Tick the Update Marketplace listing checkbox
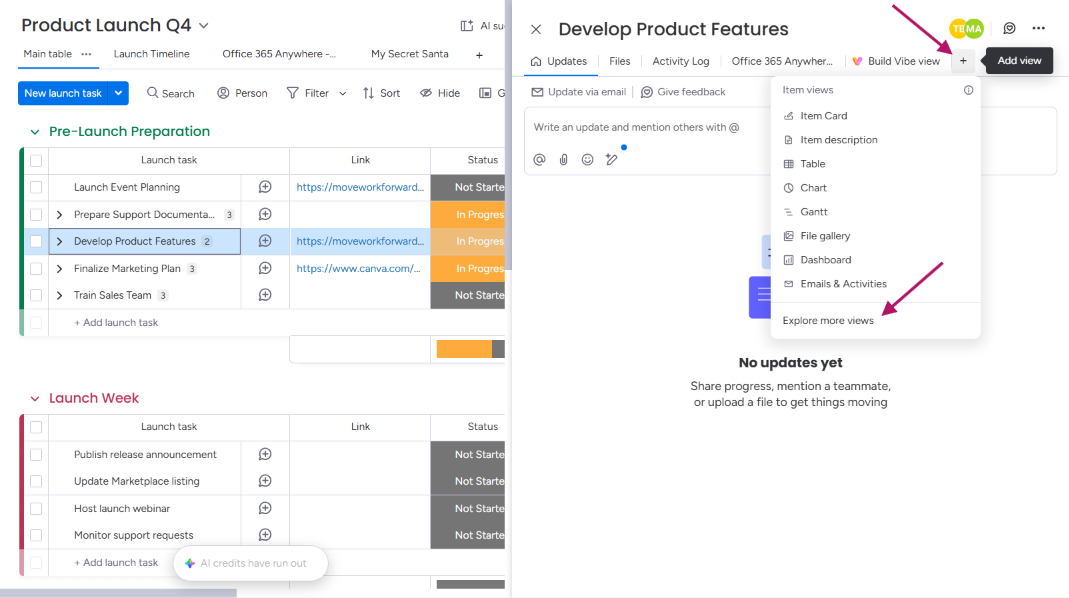Image resolution: width=1069 pixels, height=598 pixels. pyautogui.click(x=36, y=481)
